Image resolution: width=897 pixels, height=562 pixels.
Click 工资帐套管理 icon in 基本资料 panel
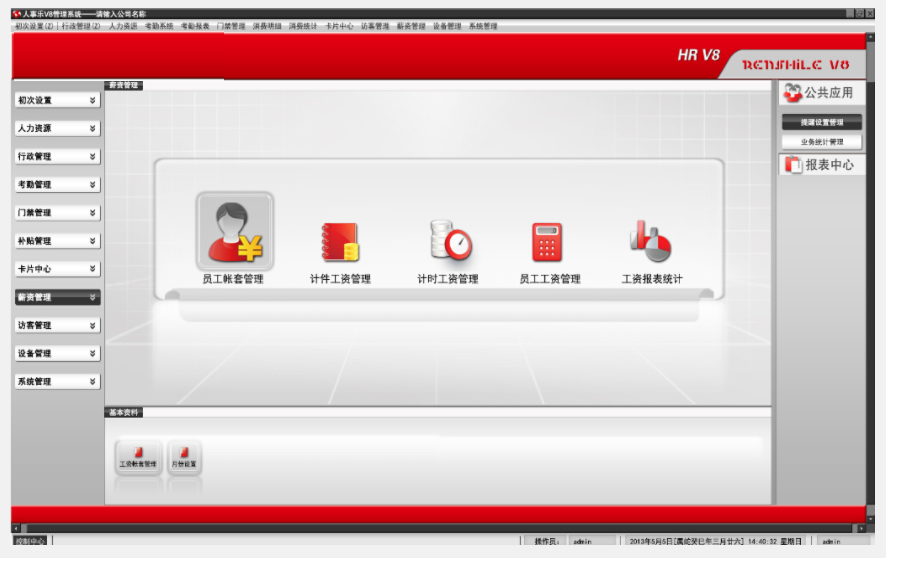click(138, 457)
